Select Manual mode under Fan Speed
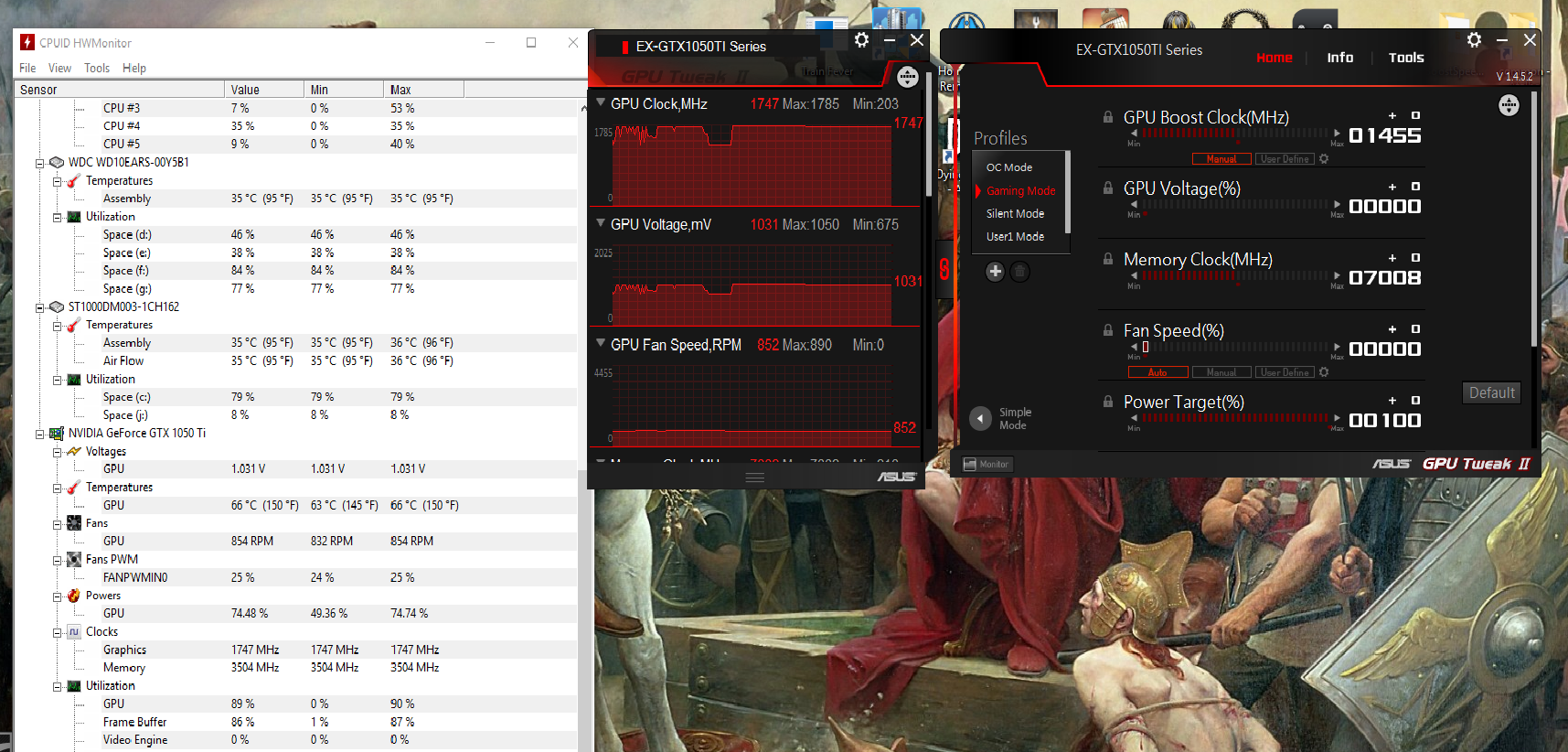This screenshot has width=1568, height=752. coord(1221,372)
